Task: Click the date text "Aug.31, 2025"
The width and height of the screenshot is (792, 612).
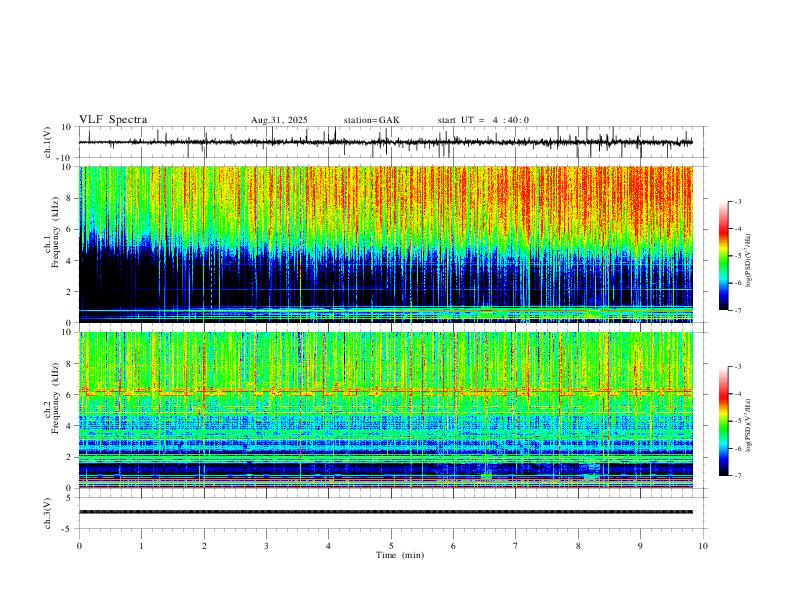Action: (x=279, y=120)
